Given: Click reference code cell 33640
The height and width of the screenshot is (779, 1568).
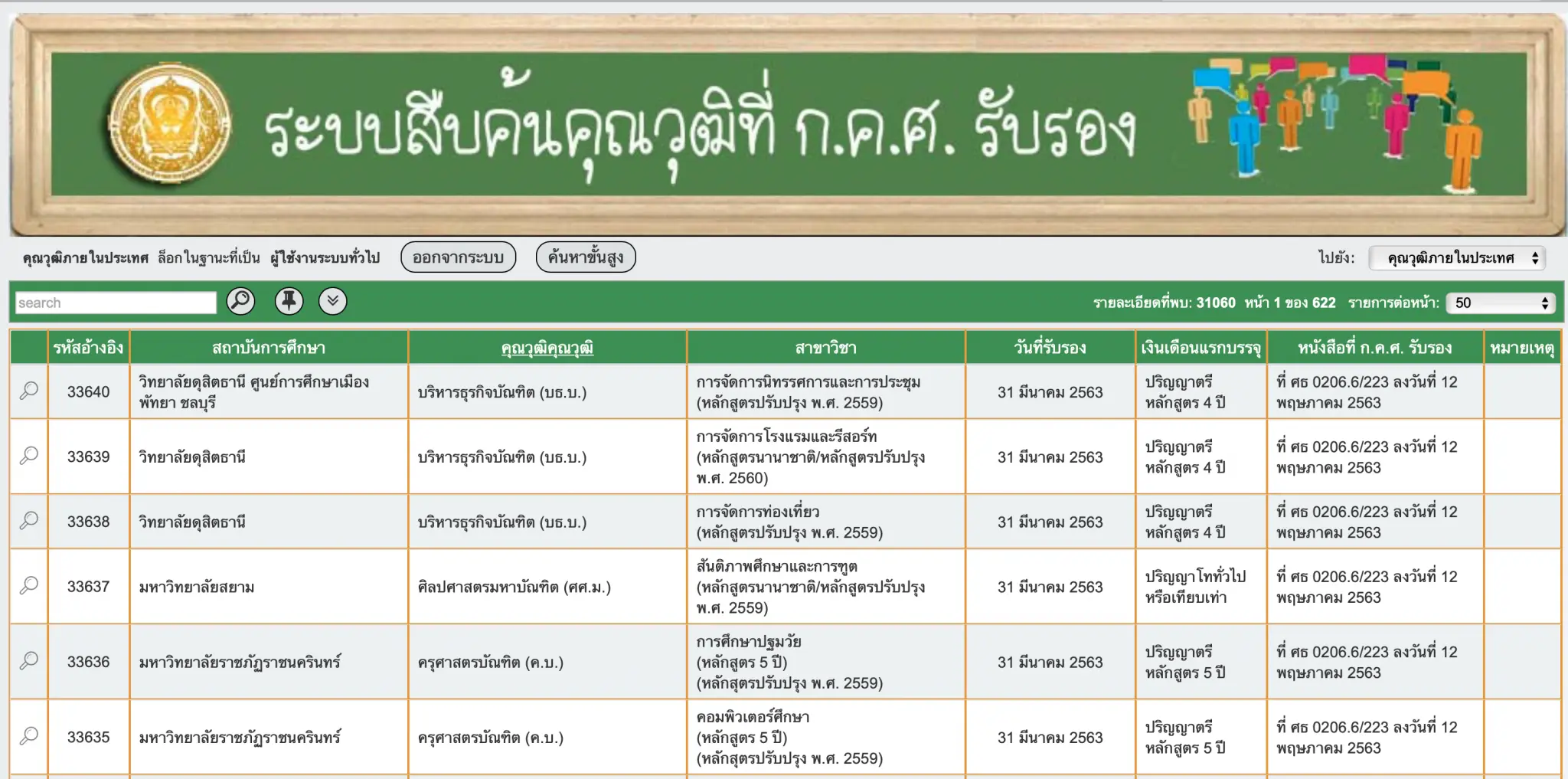Looking at the screenshot, I should [x=88, y=391].
